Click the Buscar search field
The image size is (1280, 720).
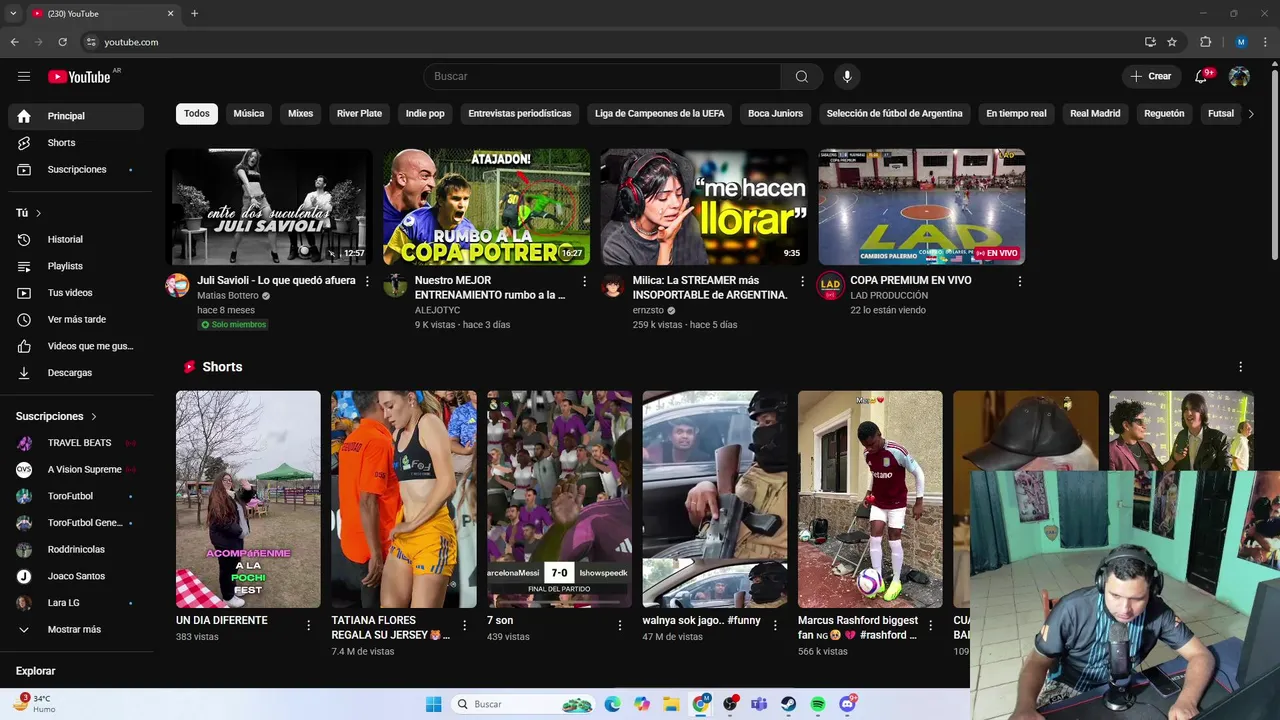pyautogui.click(x=602, y=76)
